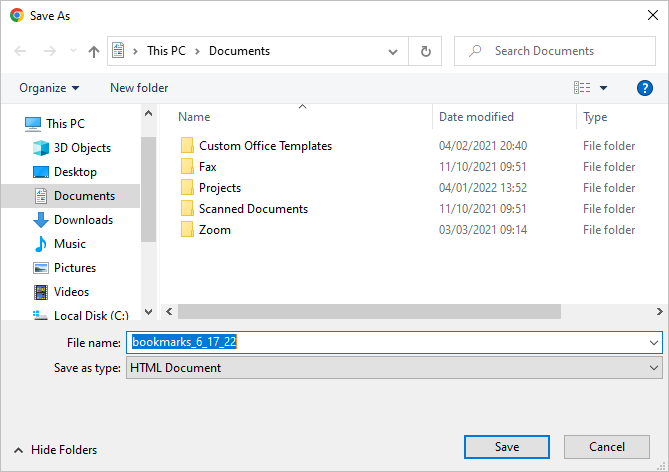The width and height of the screenshot is (669, 472).
Task: Select the Music folder icon in the sidebar
Action: [41, 244]
